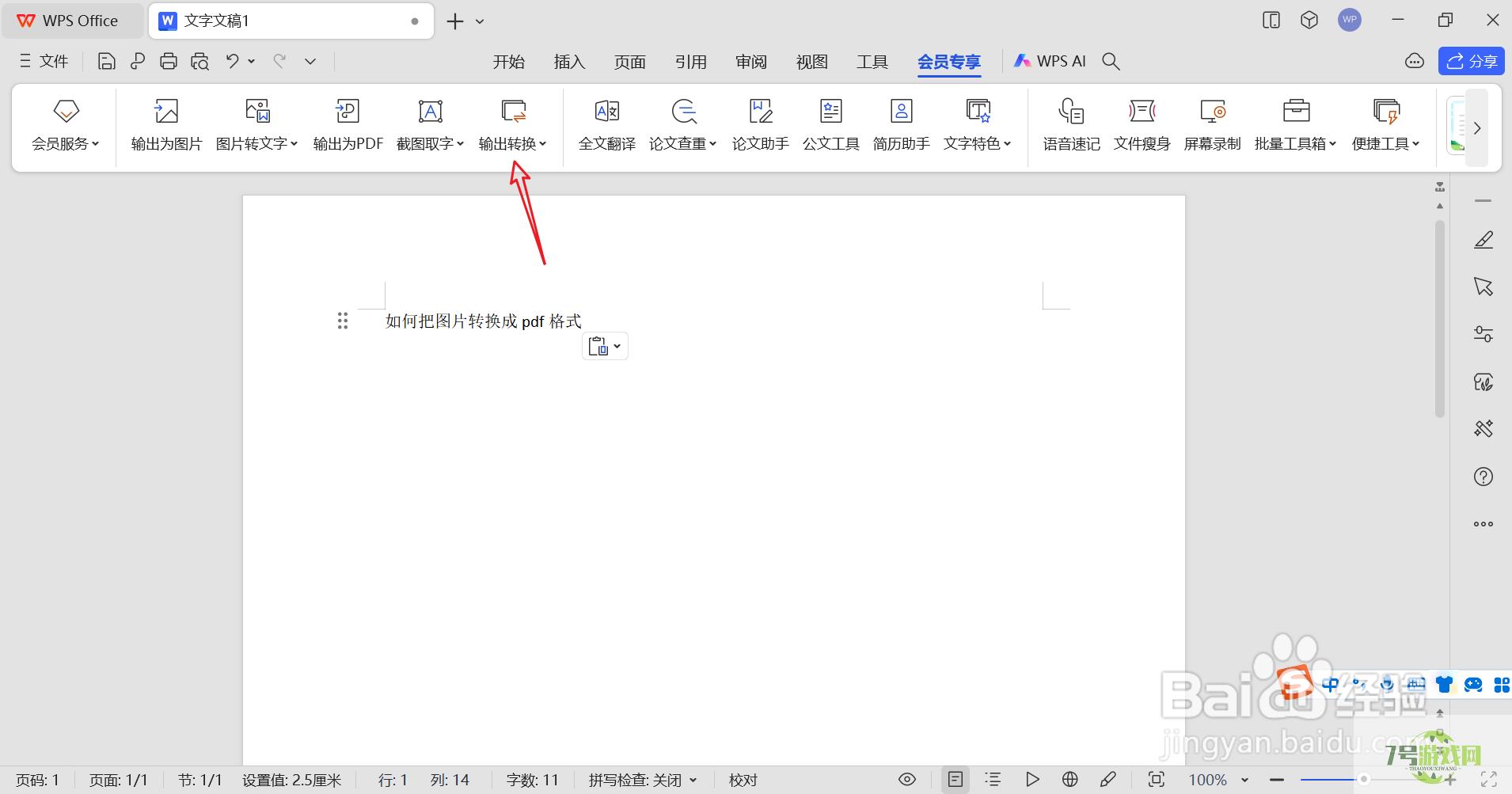This screenshot has height=794, width=1512.
Task: Open 文件瘦身 file slimming tool
Action: pos(1142,126)
